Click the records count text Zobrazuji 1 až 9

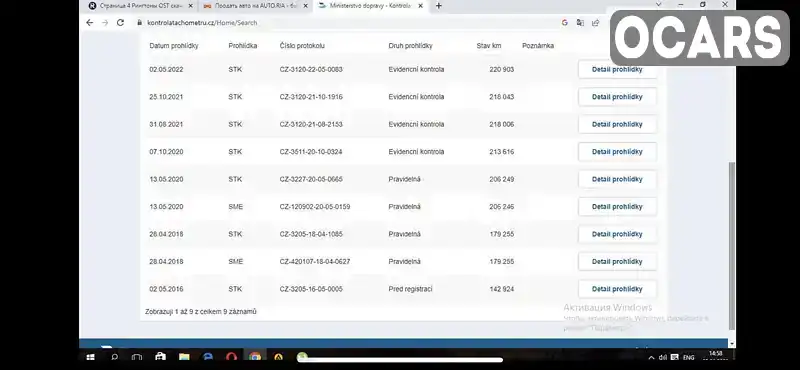click(201, 311)
